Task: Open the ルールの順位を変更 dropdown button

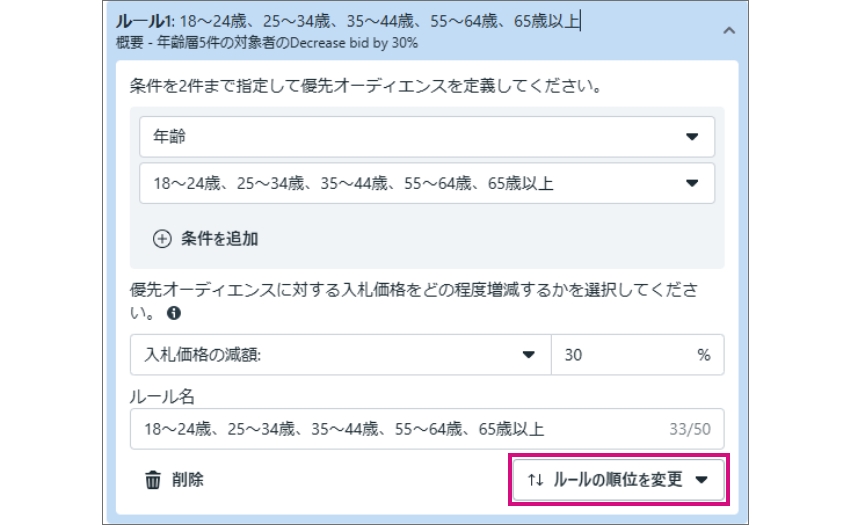Action: (619, 479)
